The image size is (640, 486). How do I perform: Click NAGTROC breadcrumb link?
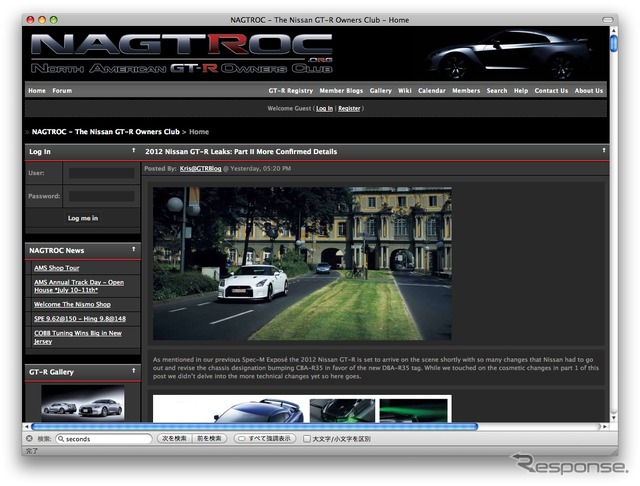tap(106, 132)
